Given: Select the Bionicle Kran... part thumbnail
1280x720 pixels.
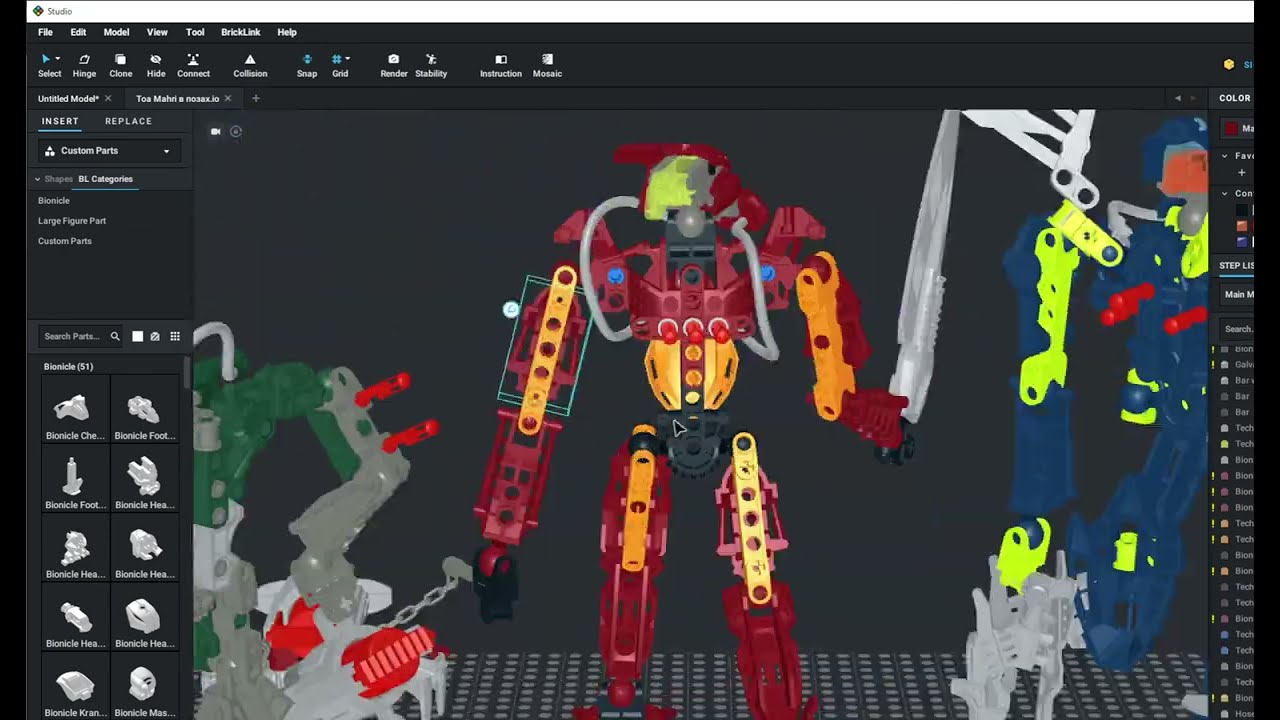Looking at the screenshot, I should [75, 686].
